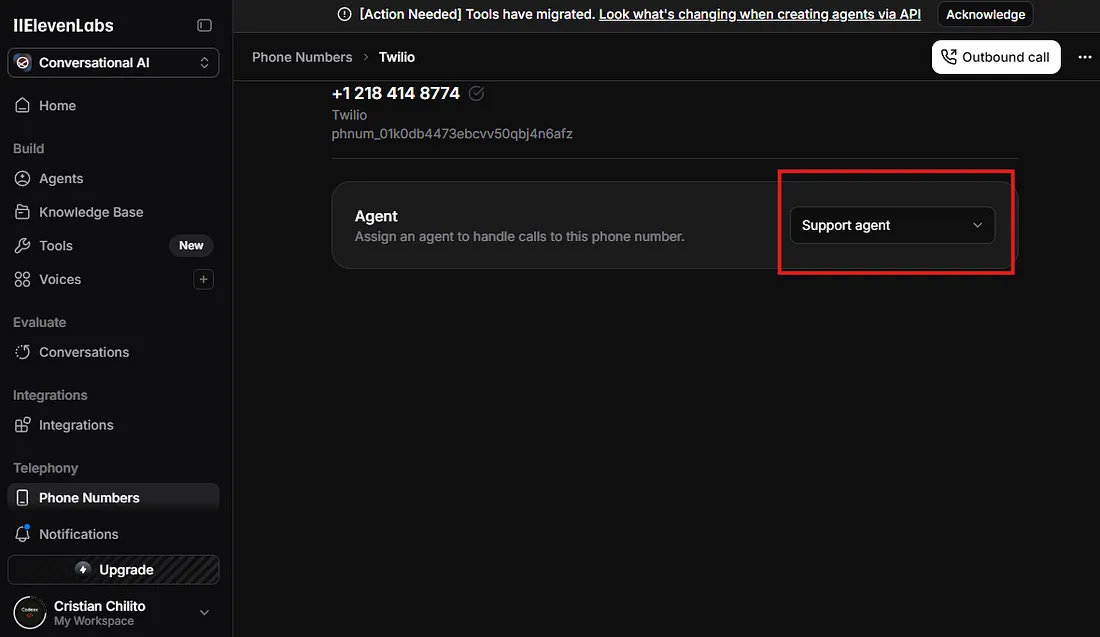Open Knowledge Base
1100x637 pixels.
(x=113, y=212)
